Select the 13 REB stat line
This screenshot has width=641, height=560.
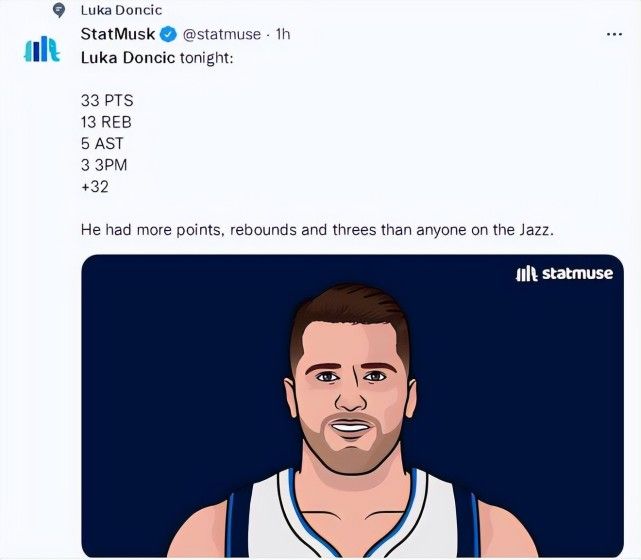point(106,122)
